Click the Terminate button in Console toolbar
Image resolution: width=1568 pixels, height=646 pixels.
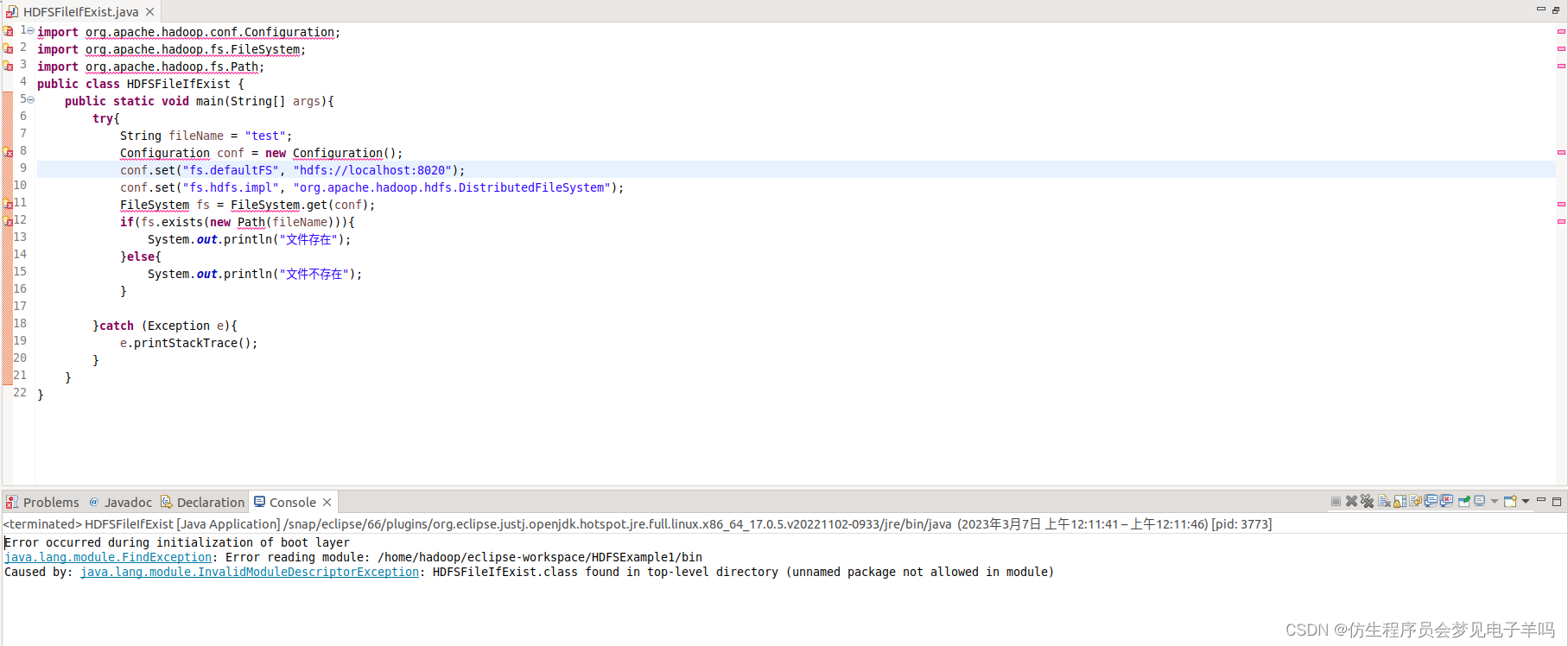(1336, 502)
